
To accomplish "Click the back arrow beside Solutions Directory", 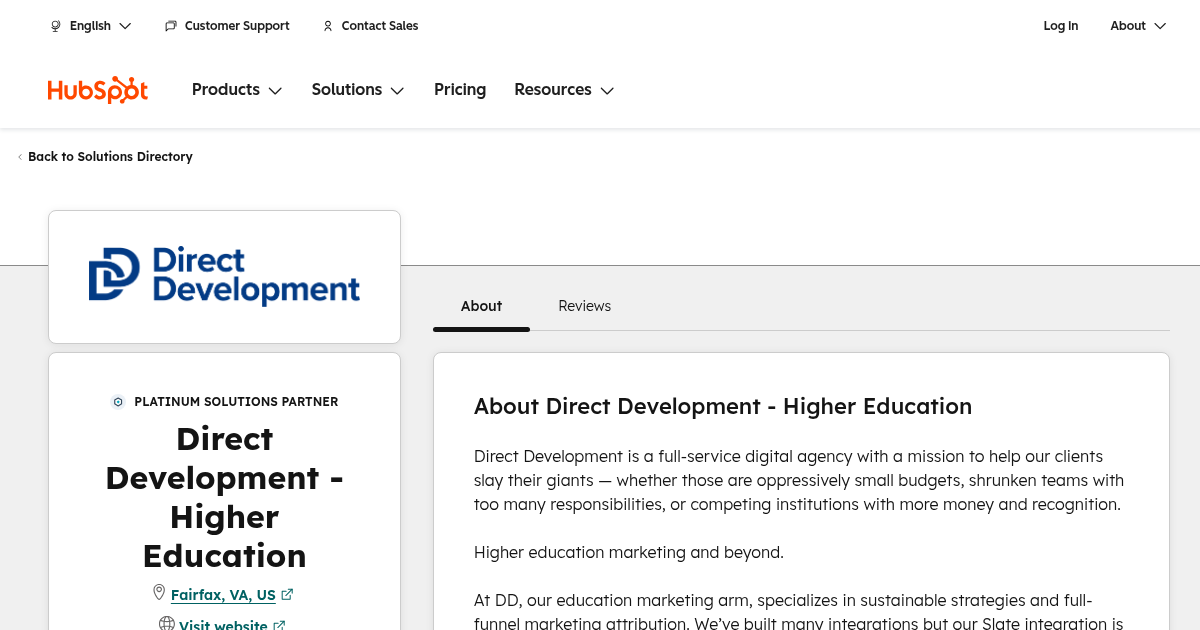I will click(x=20, y=157).
